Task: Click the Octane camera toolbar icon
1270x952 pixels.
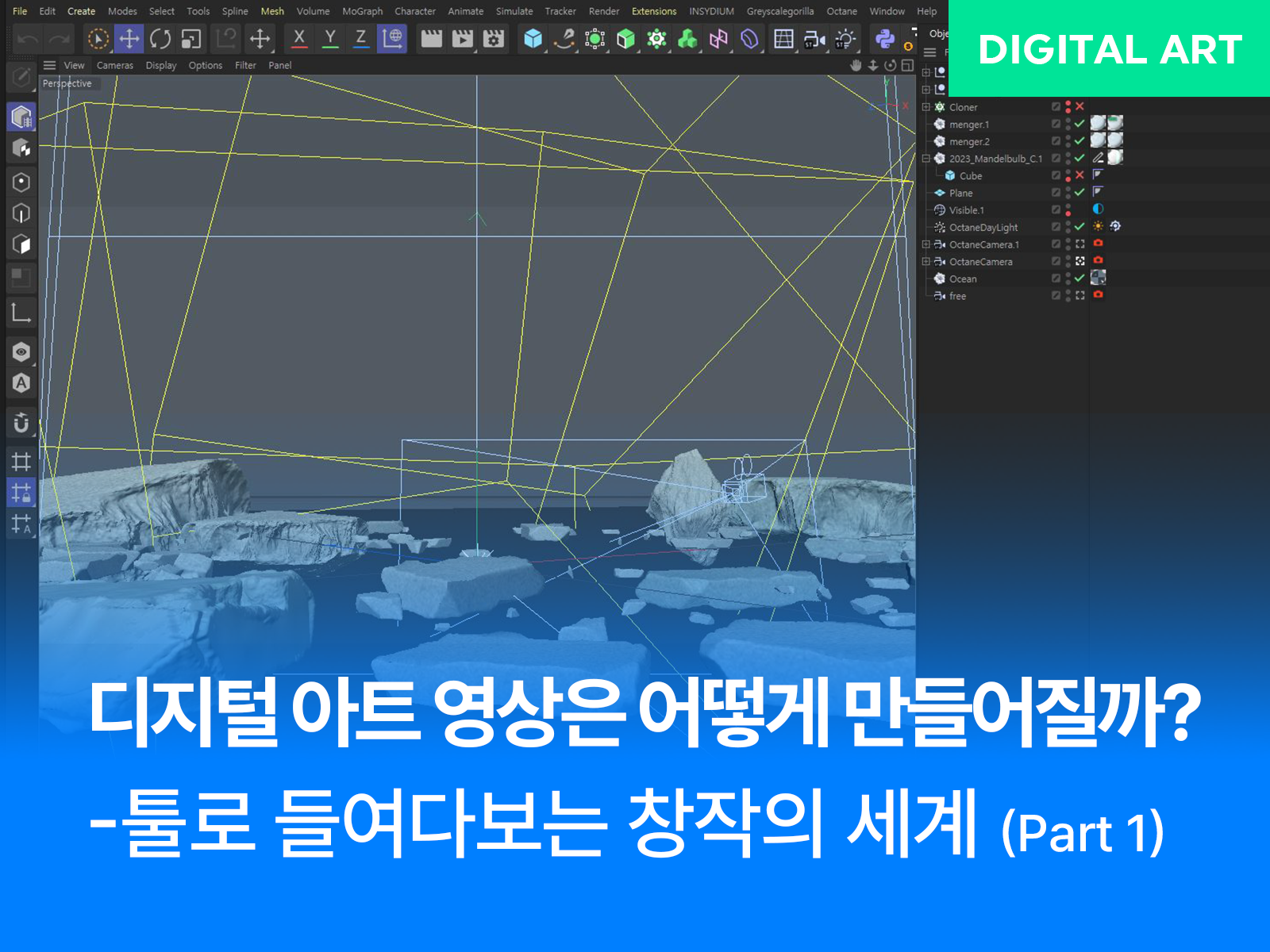Action: [x=814, y=38]
